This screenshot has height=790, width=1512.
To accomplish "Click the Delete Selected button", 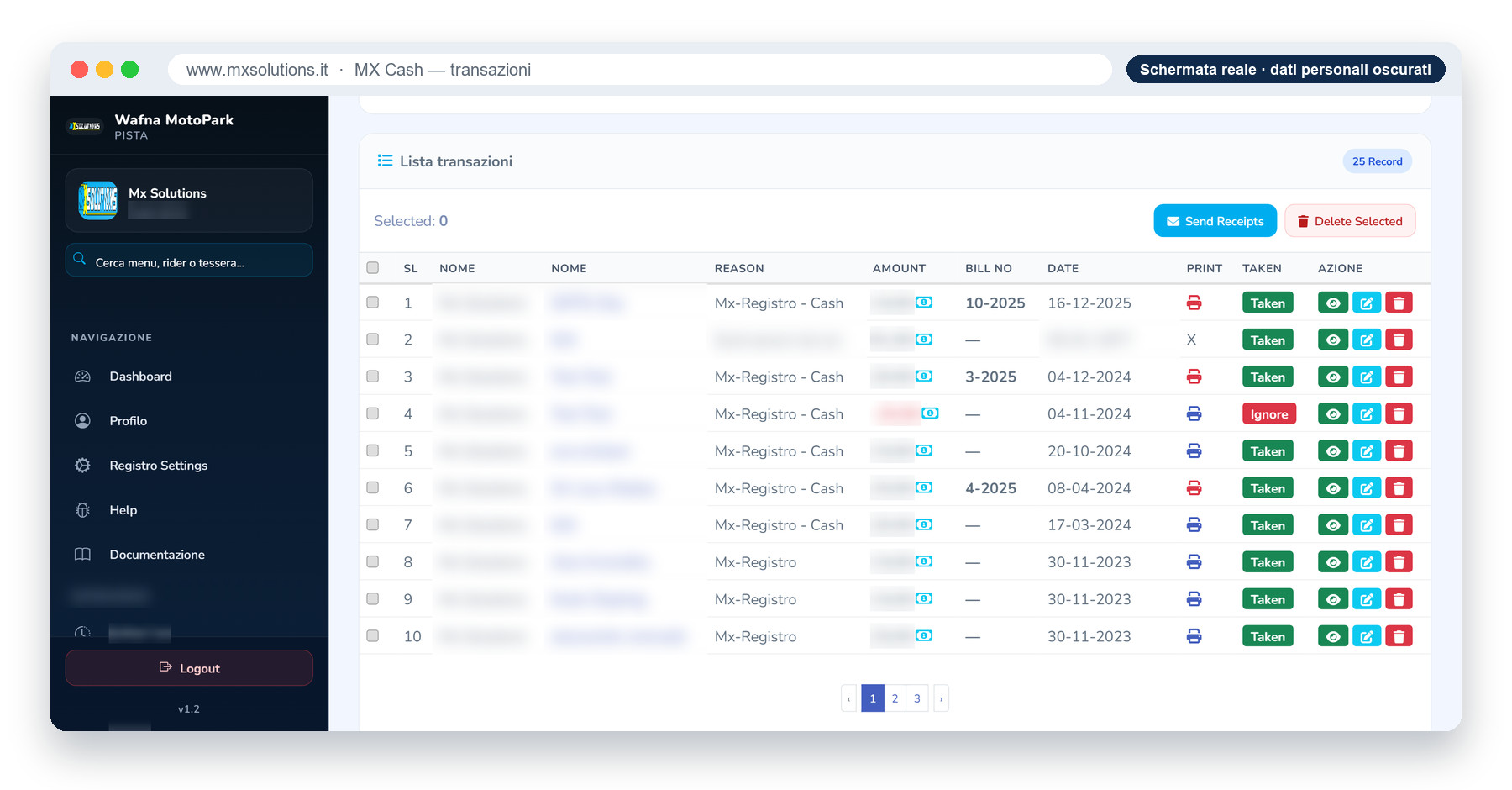I will coord(1350,221).
